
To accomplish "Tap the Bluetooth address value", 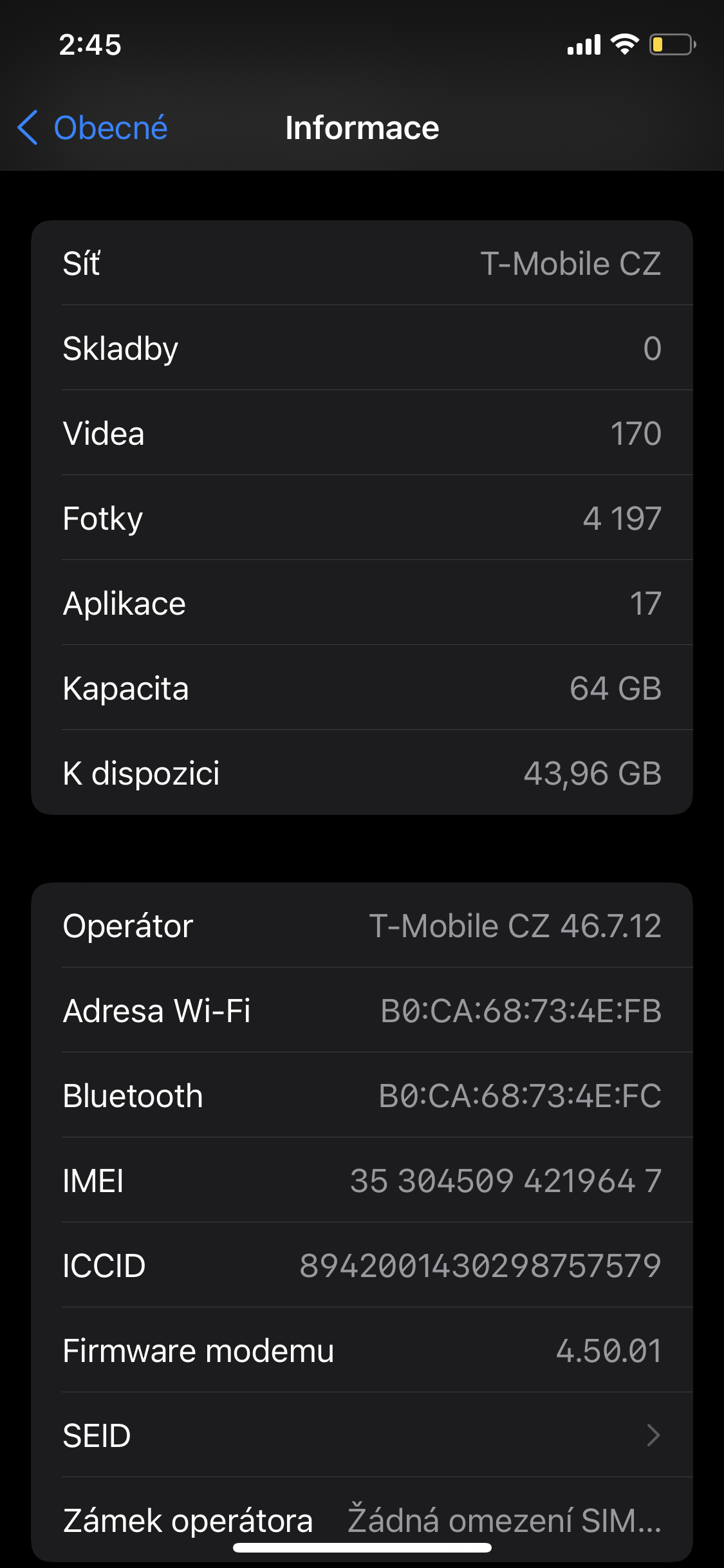I will tap(520, 1096).
